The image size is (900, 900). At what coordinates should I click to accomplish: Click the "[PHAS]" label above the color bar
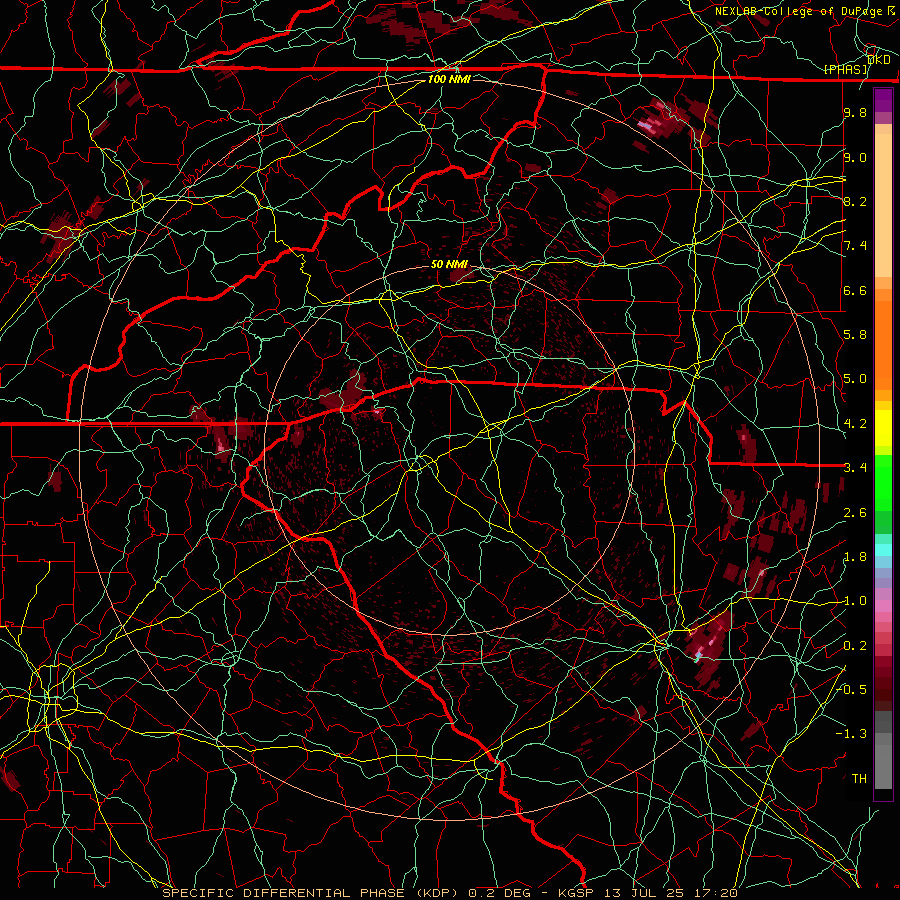(x=846, y=70)
